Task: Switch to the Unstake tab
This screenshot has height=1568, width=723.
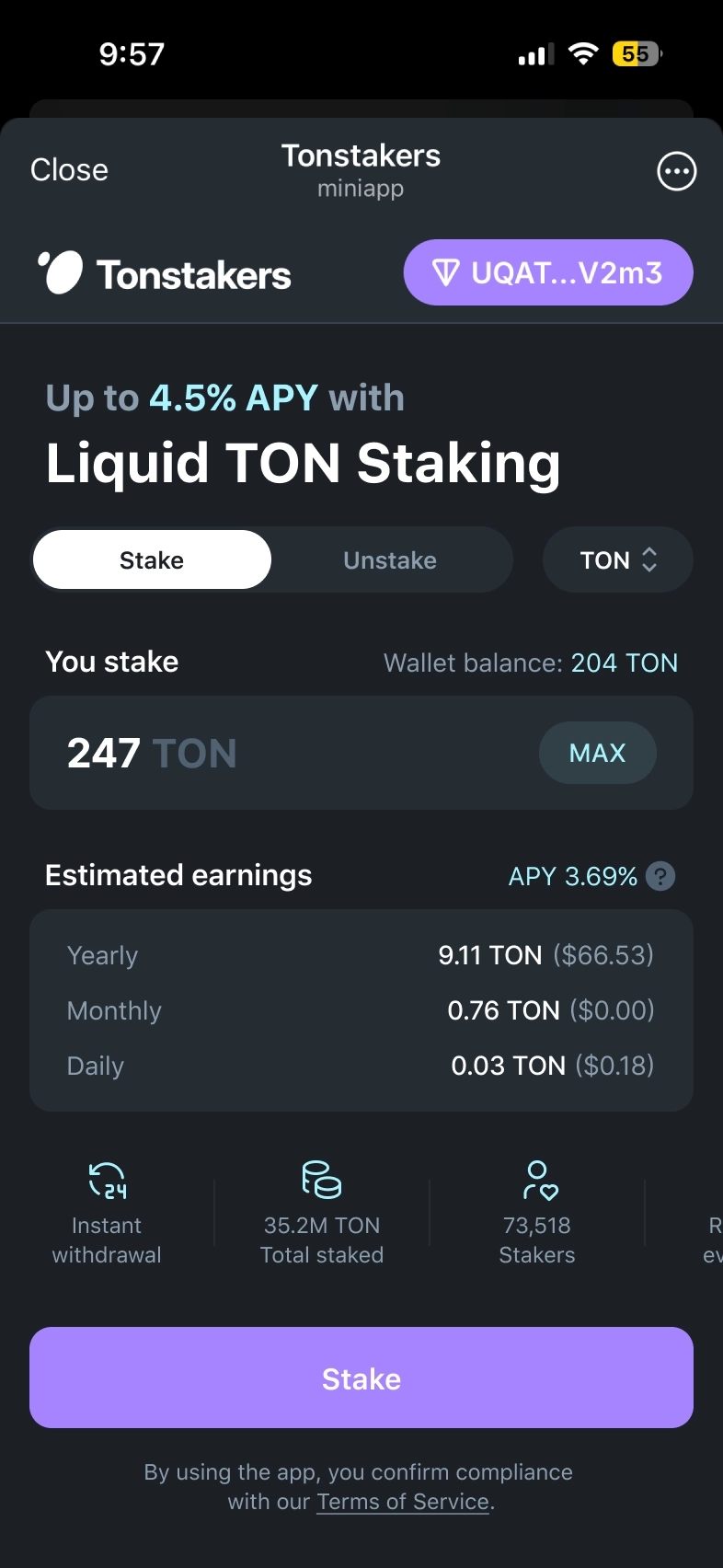Action: (x=390, y=559)
